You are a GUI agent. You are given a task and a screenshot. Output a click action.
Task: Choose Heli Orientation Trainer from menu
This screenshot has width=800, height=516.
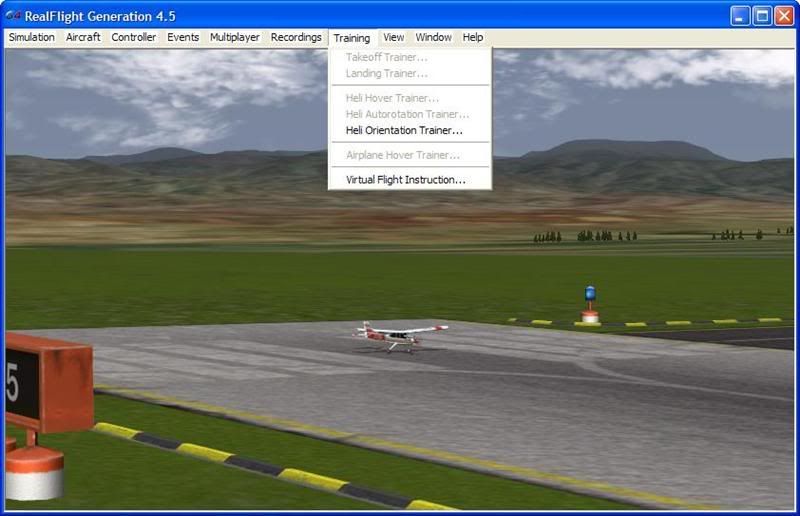(410, 131)
